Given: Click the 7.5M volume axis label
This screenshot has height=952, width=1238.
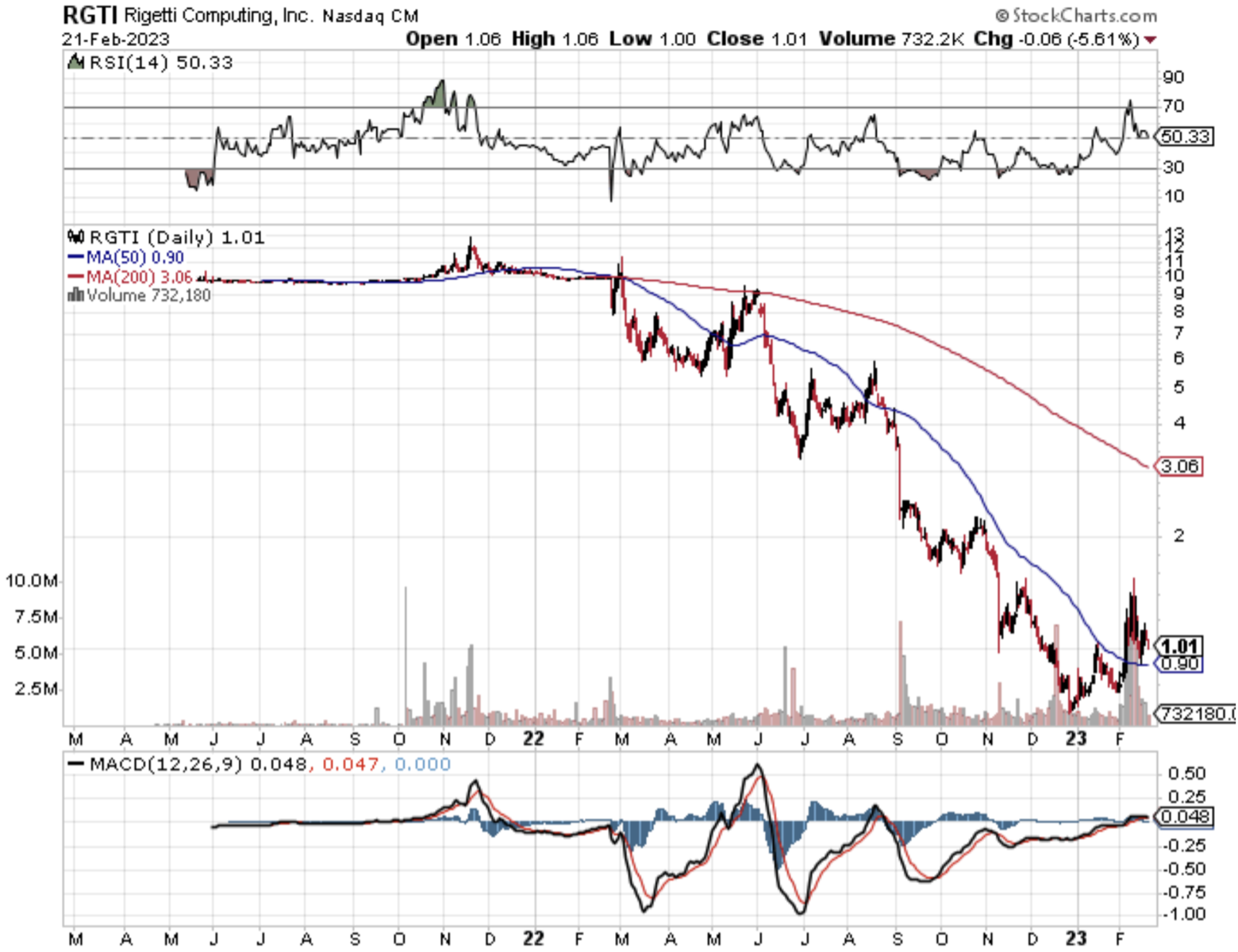Looking at the screenshot, I should [x=37, y=616].
